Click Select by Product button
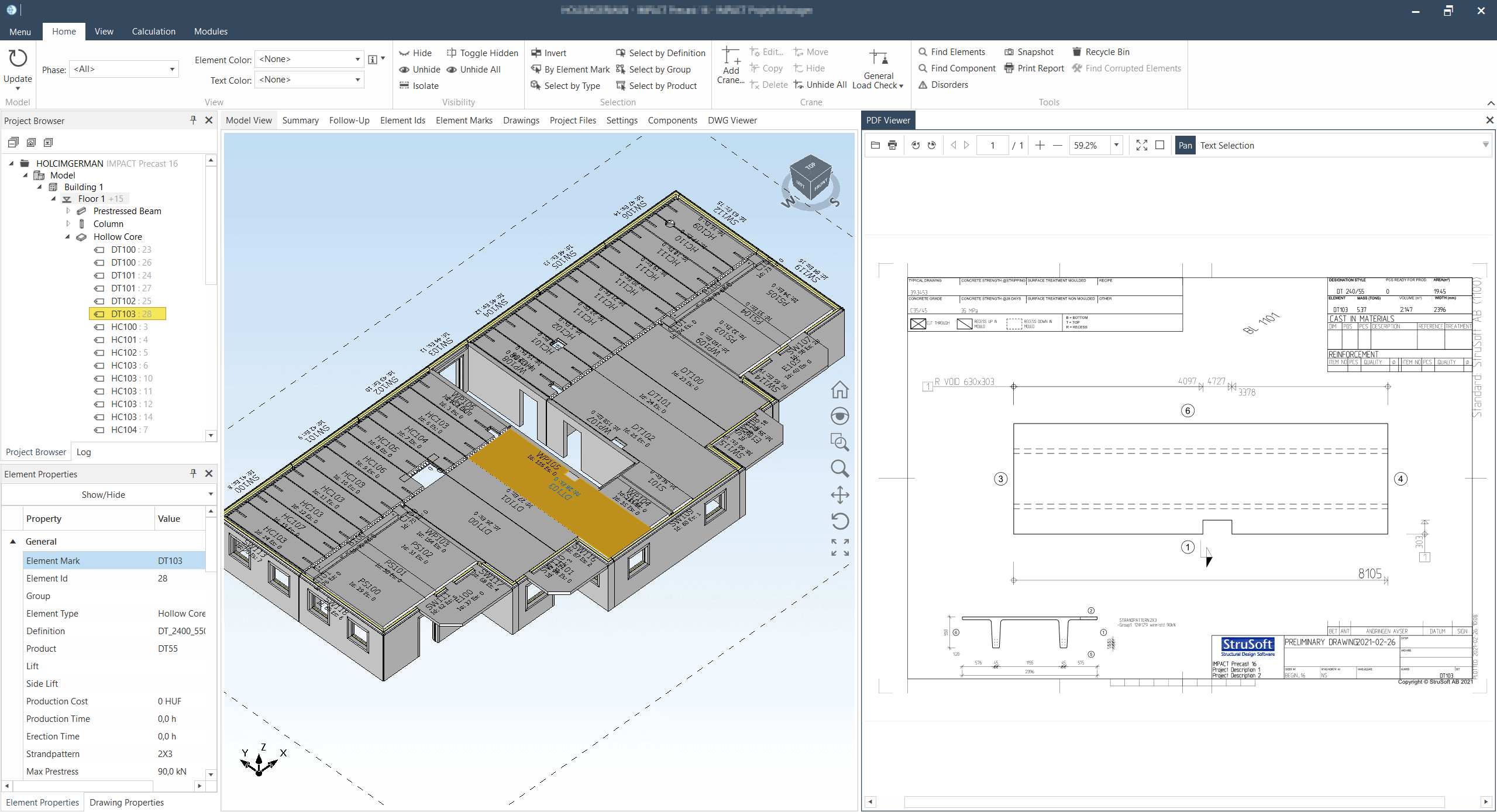Screen dimensions: 1497x812 pyautogui.click(x=656, y=86)
